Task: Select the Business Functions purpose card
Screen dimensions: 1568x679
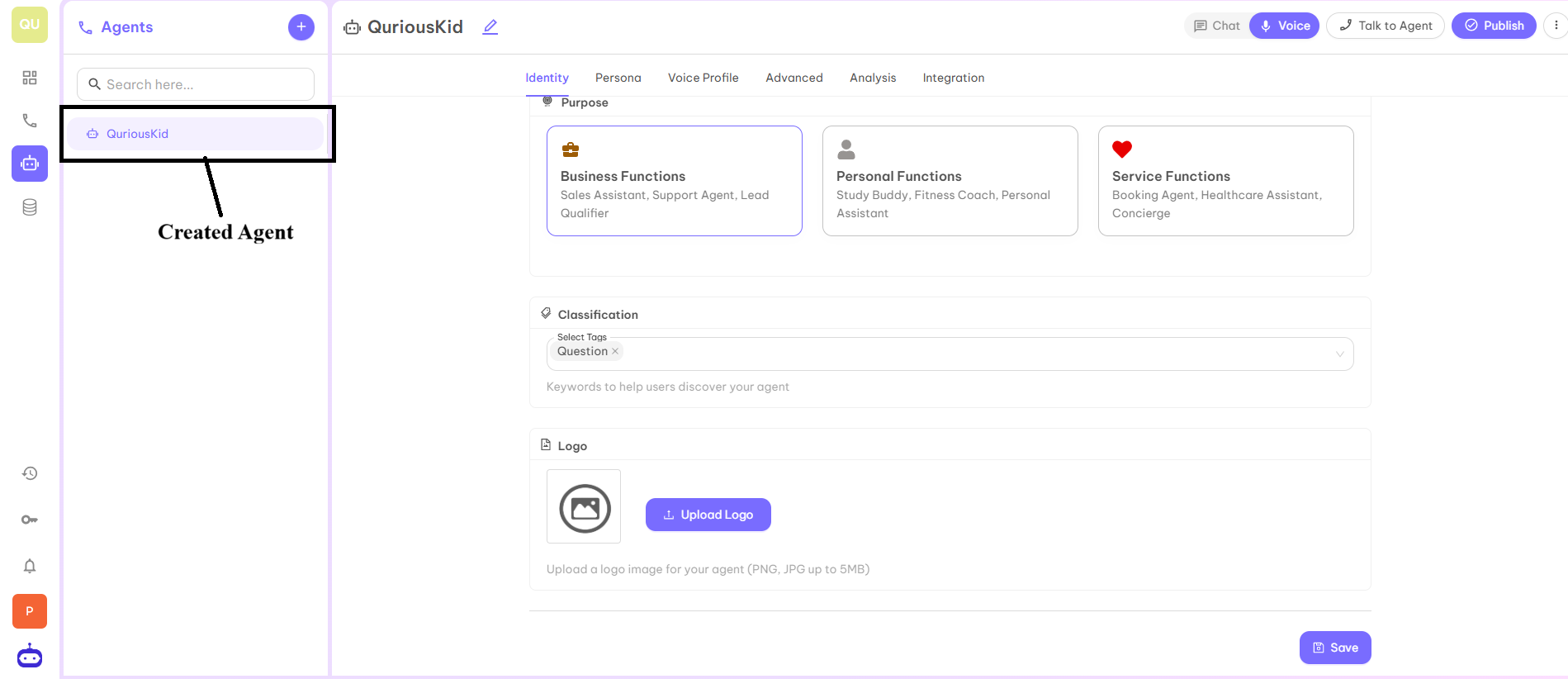Action: [x=675, y=181]
